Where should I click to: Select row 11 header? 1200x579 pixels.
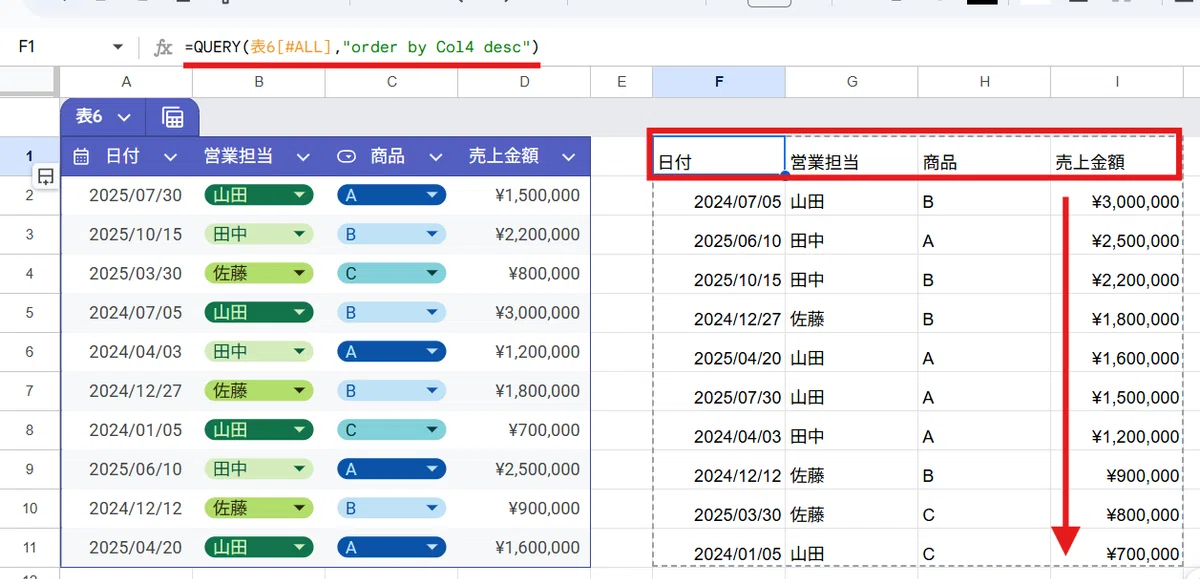click(30, 547)
